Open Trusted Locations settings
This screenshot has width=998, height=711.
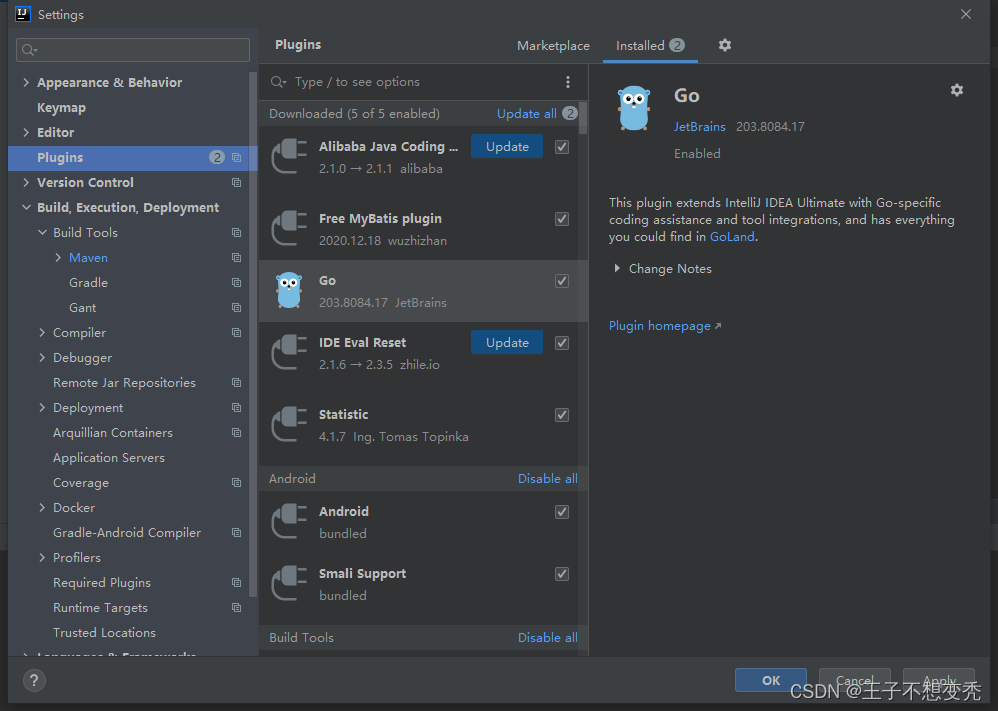pos(104,633)
